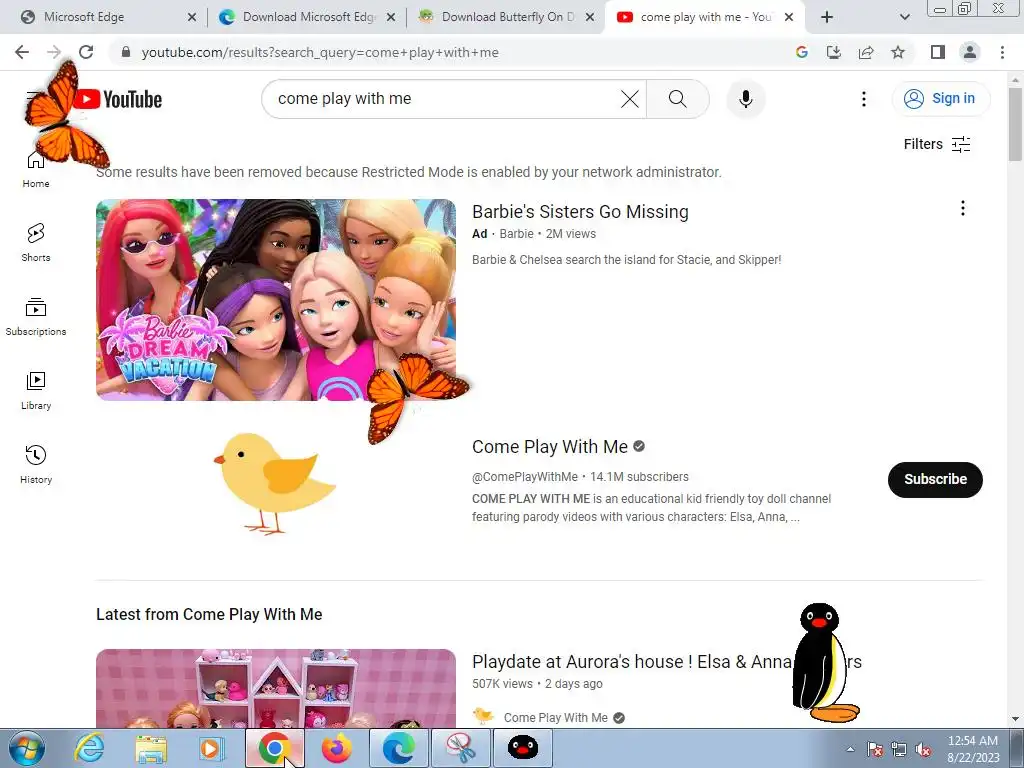Open the Come Play With Me chick avatar

[276, 483]
